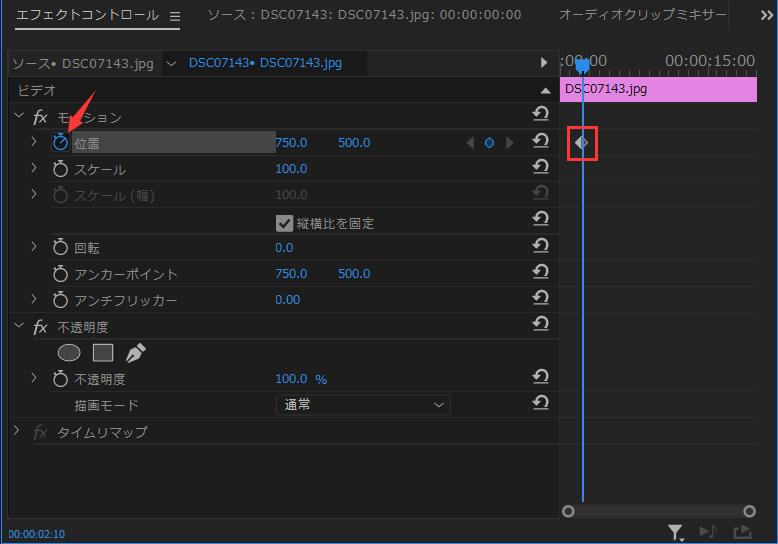Enable the Scale (スケール) stopwatch animation

coord(60,169)
